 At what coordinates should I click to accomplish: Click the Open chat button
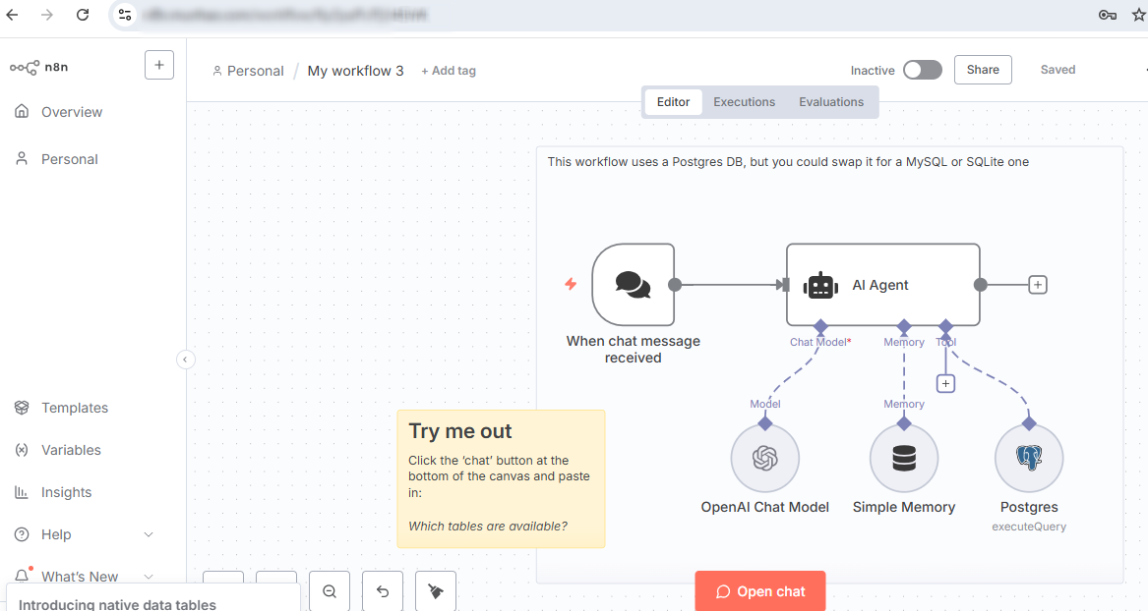760,591
